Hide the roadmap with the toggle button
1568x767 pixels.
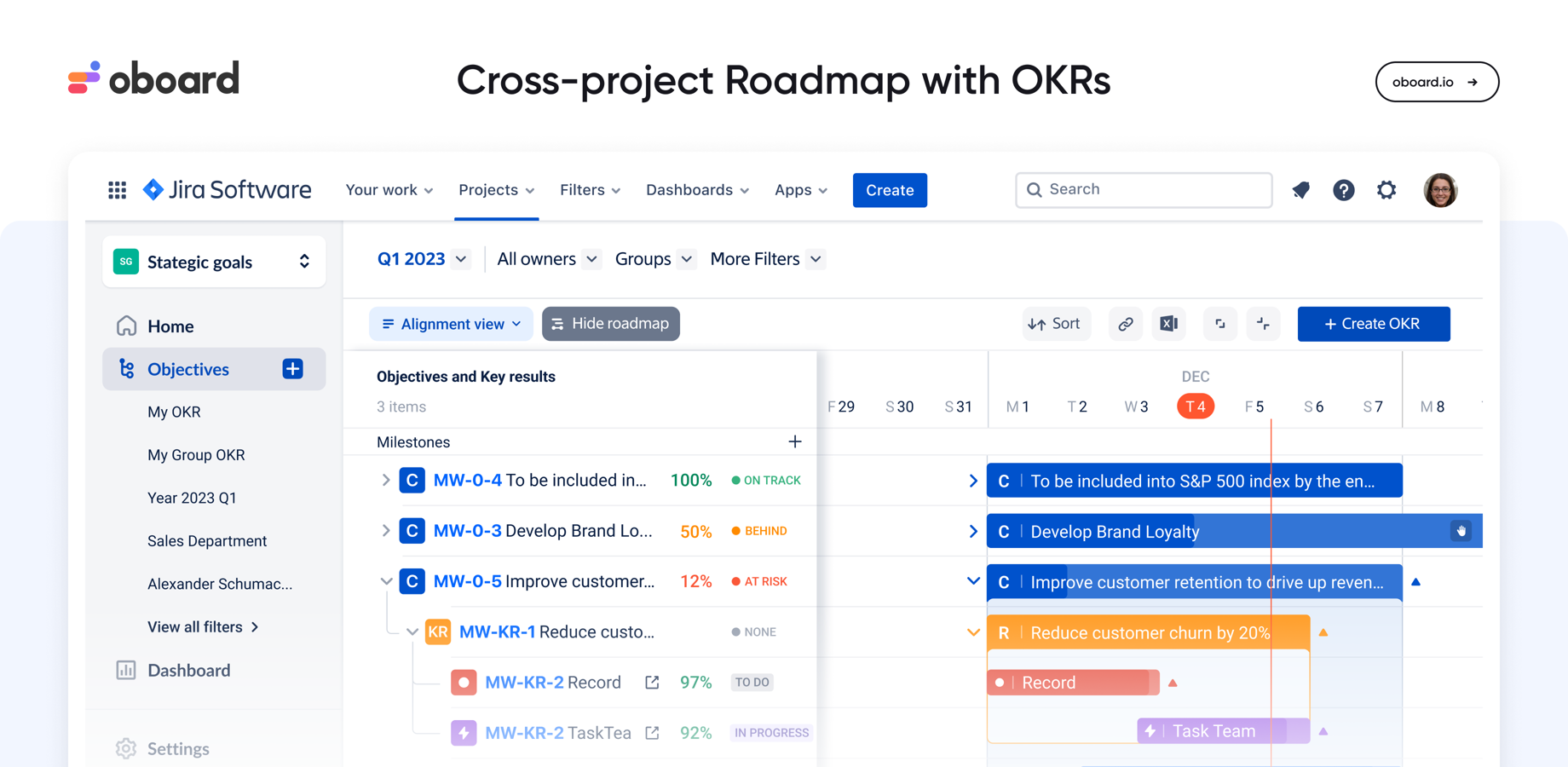point(610,324)
